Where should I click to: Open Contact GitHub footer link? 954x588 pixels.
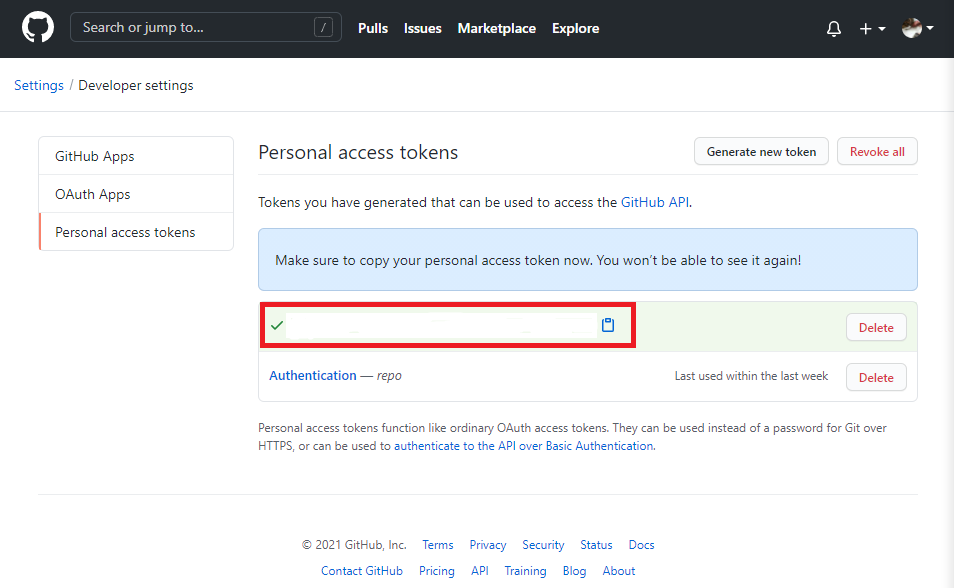(362, 571)
